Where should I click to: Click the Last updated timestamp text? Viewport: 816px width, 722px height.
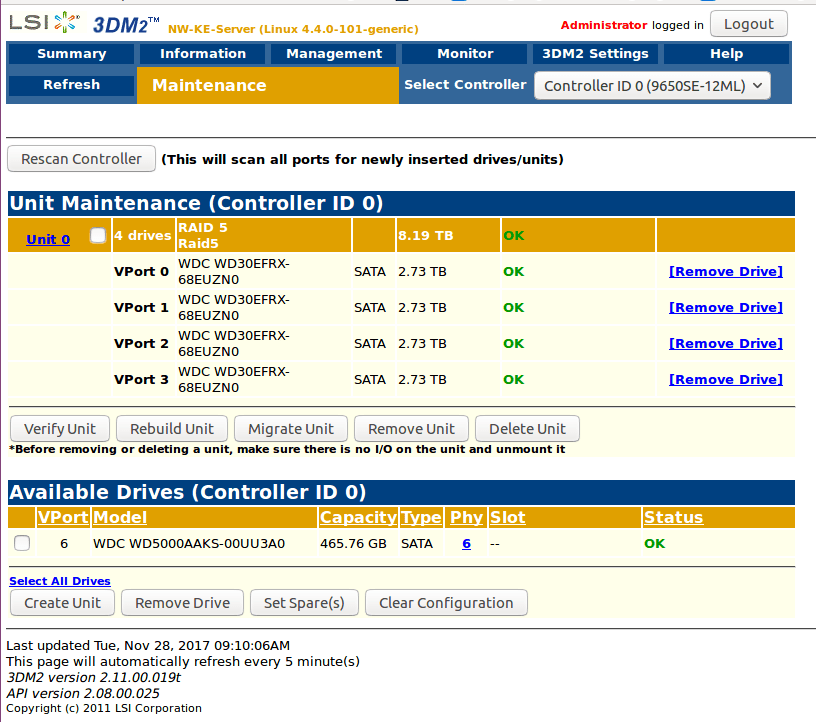(148, 645)
